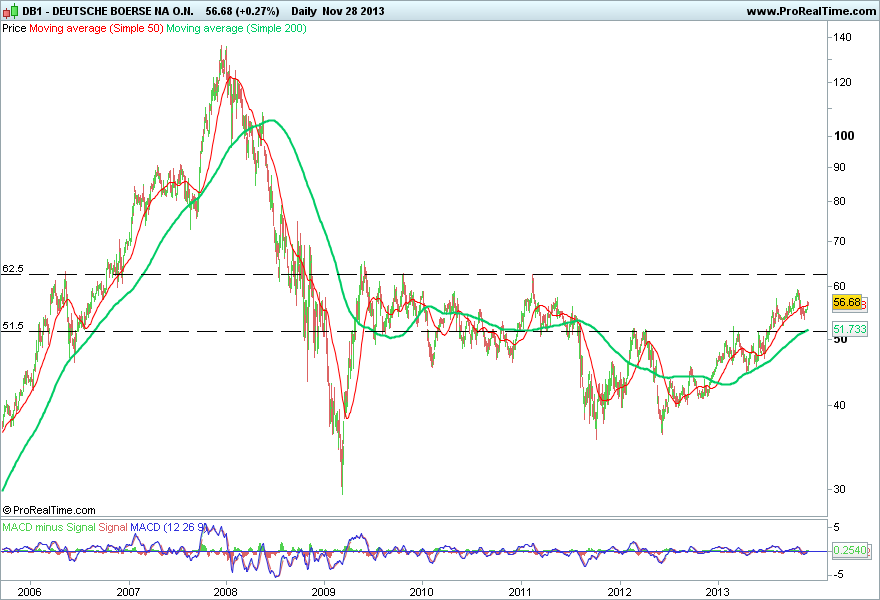880x600 pixels.
Task: Click the ProRealTime.com copyright text
Action: pyautogui.click(x=49, y=510)
